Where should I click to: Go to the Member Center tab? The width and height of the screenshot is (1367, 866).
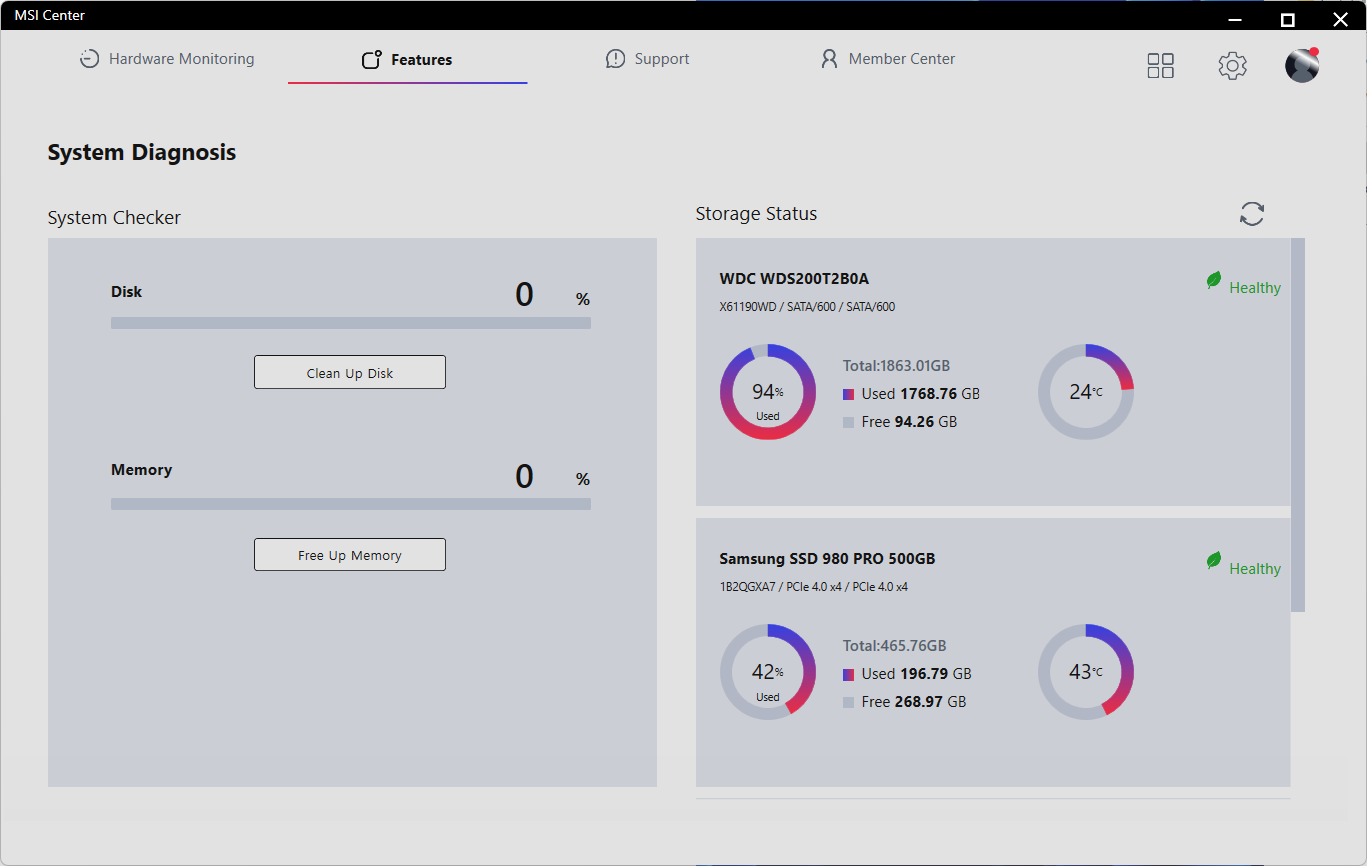(887, 59)
